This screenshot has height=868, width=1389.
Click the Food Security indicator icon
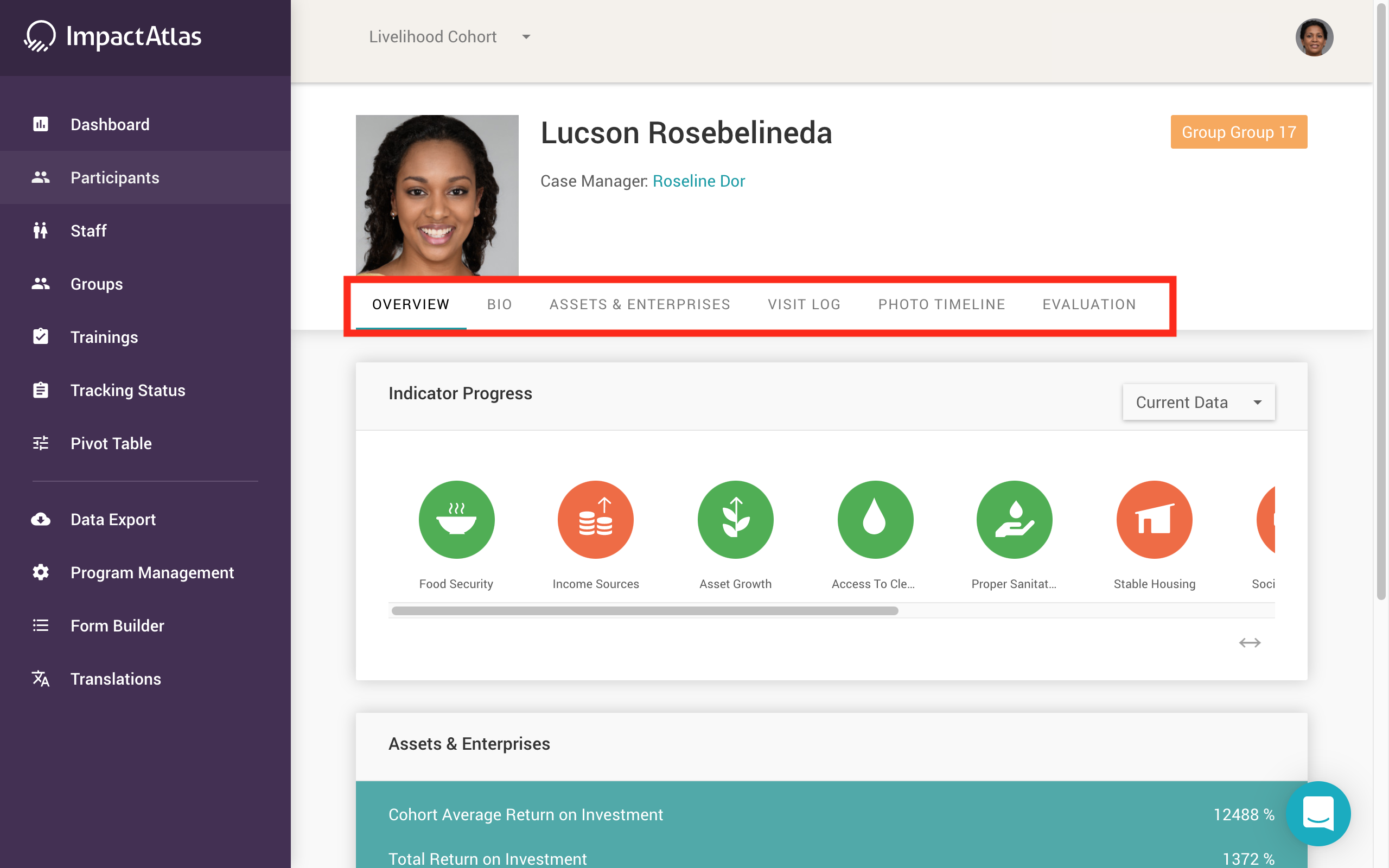pos(456,519)
